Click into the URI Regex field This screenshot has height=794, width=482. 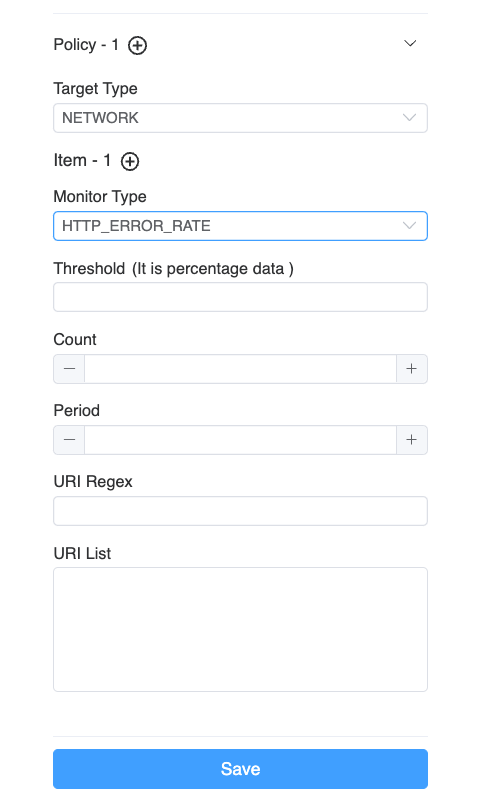click(240, 511)
